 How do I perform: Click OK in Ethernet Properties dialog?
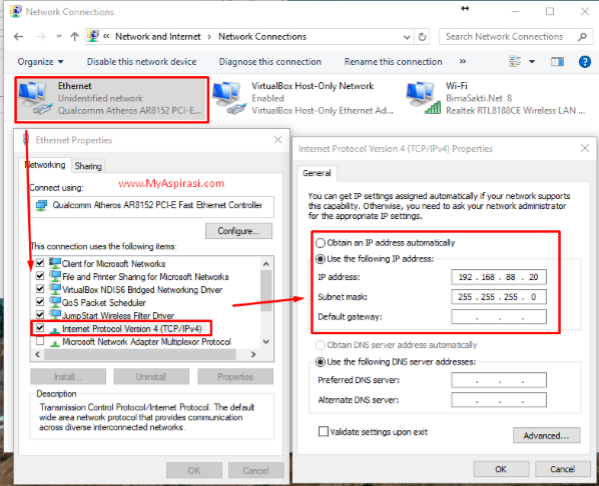[x=194, y=470]
